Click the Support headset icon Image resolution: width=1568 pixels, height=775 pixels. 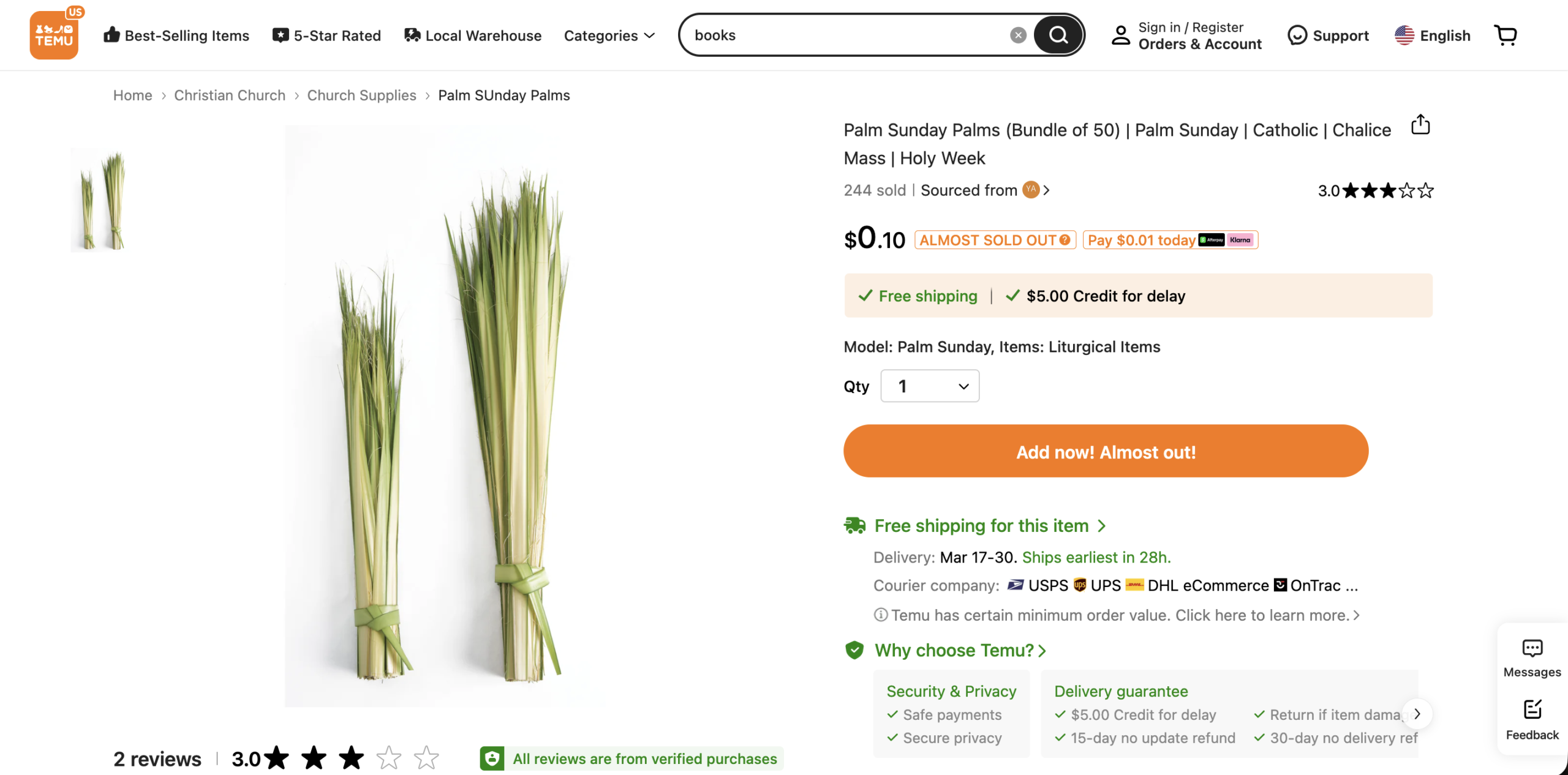(x=1297, y=36)
